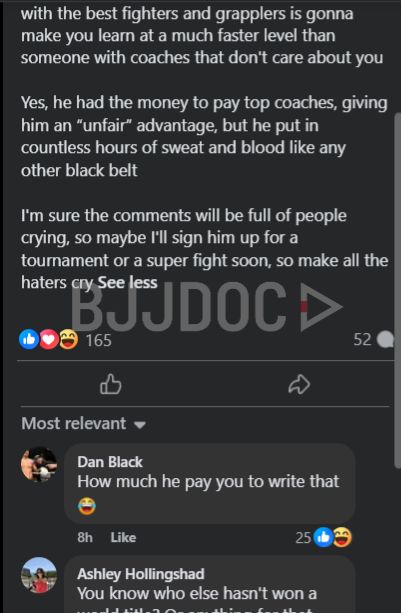This screenshot has width=401, height=613.
Task: Open Ashley Hollingshad's profile name link
Action: pos(141,574)
